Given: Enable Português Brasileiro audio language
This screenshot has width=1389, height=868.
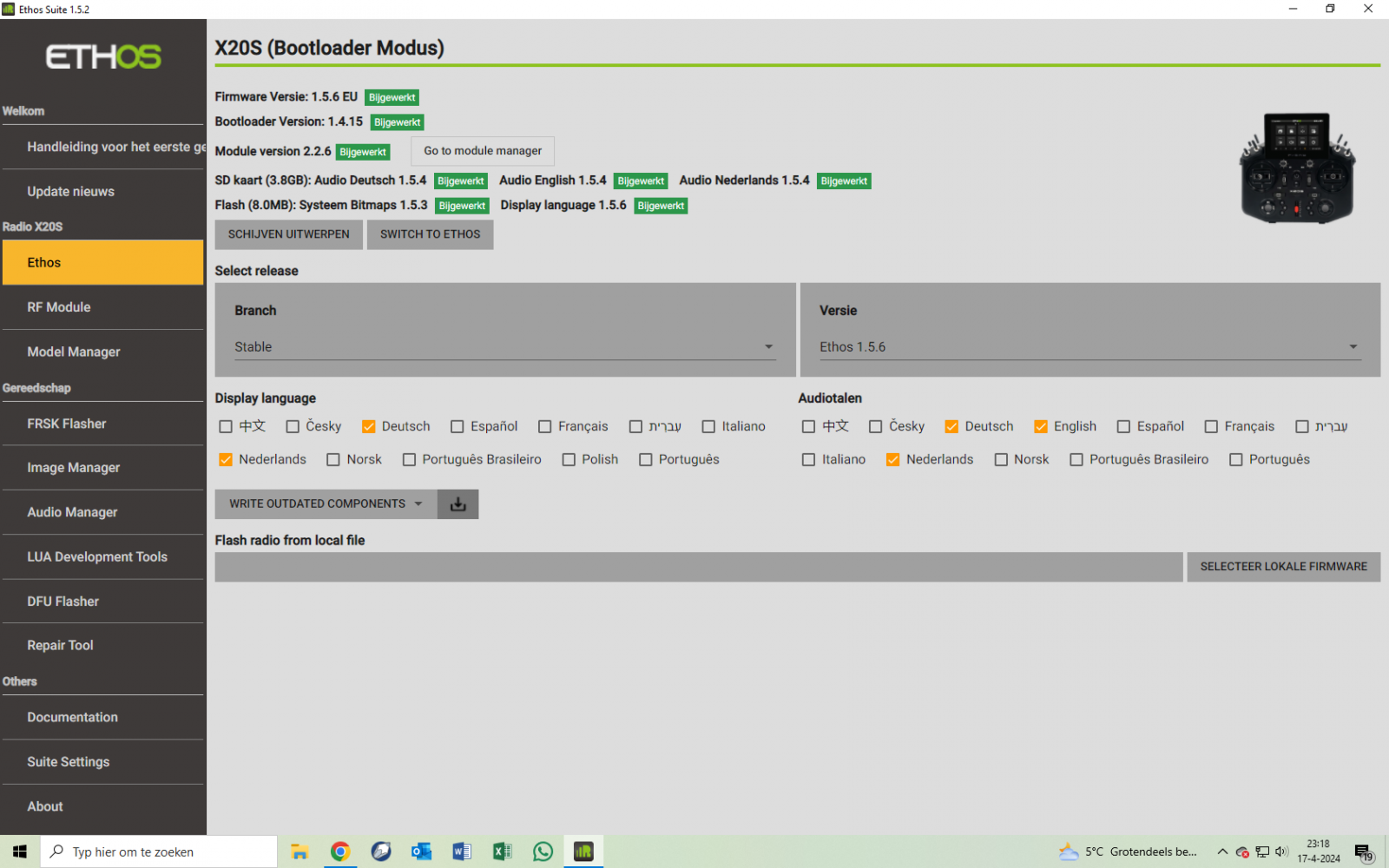Looking at the screenshot, I should [x=1076, y=459].
